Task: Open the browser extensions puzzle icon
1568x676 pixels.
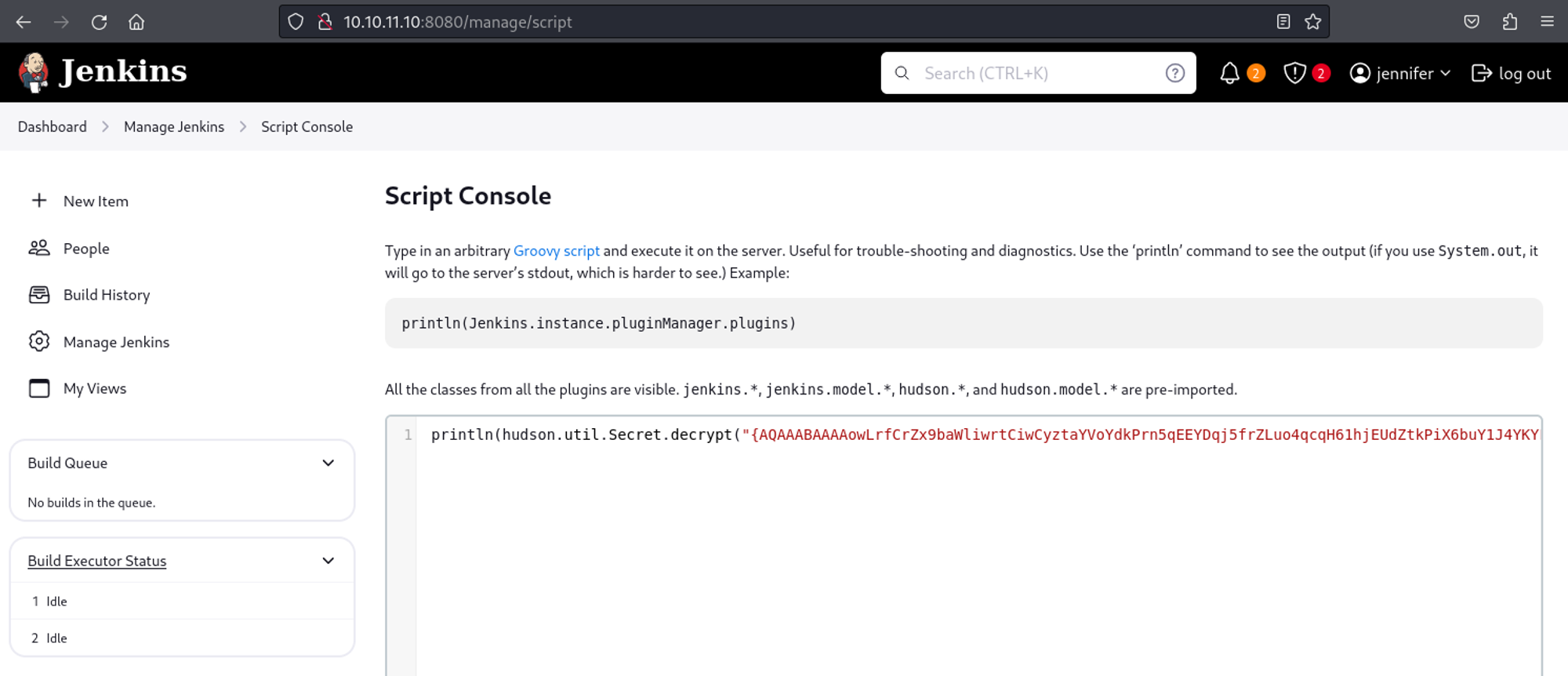Action: point(1510,22)
